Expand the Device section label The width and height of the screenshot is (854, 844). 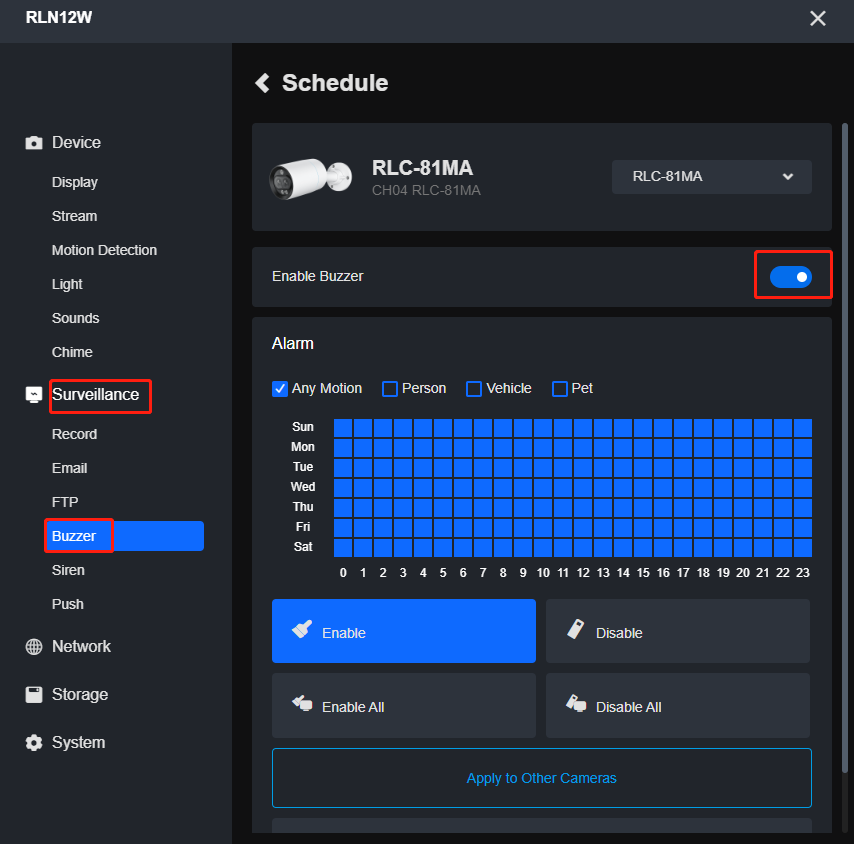coord(76,143)
